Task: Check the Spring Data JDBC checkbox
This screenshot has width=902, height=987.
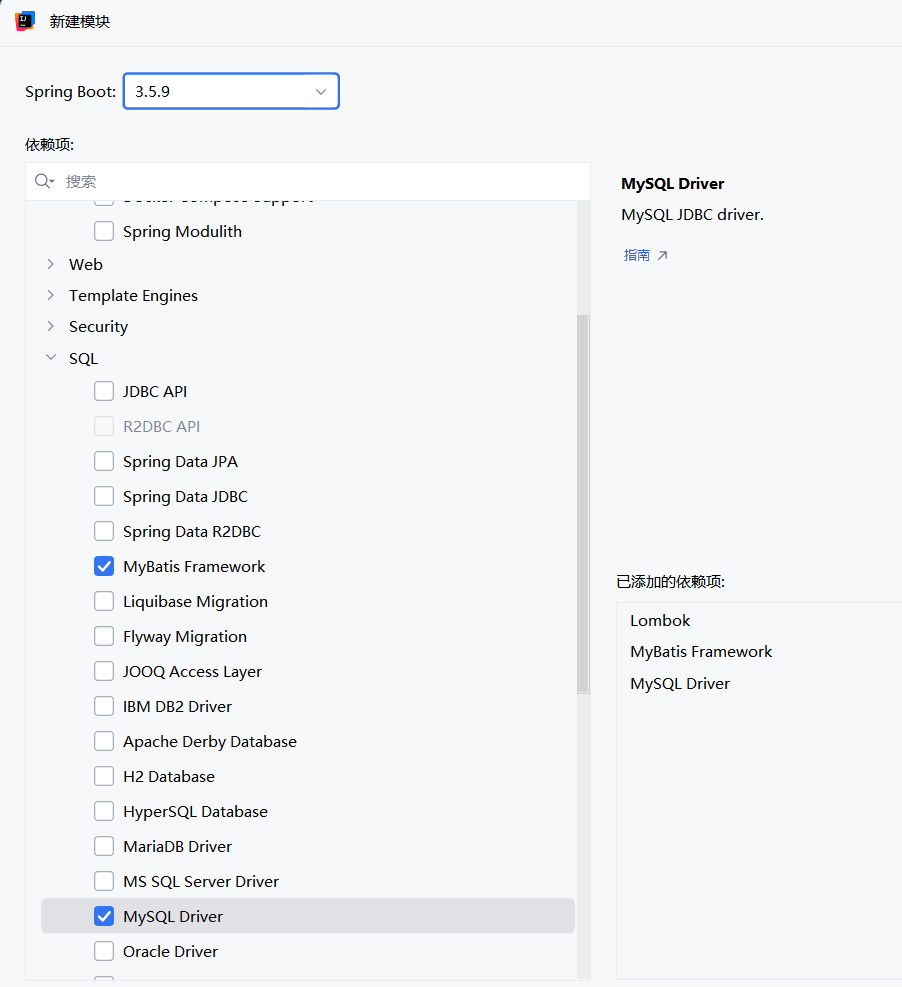Action: pyautogui.click(x=104, y=496)
